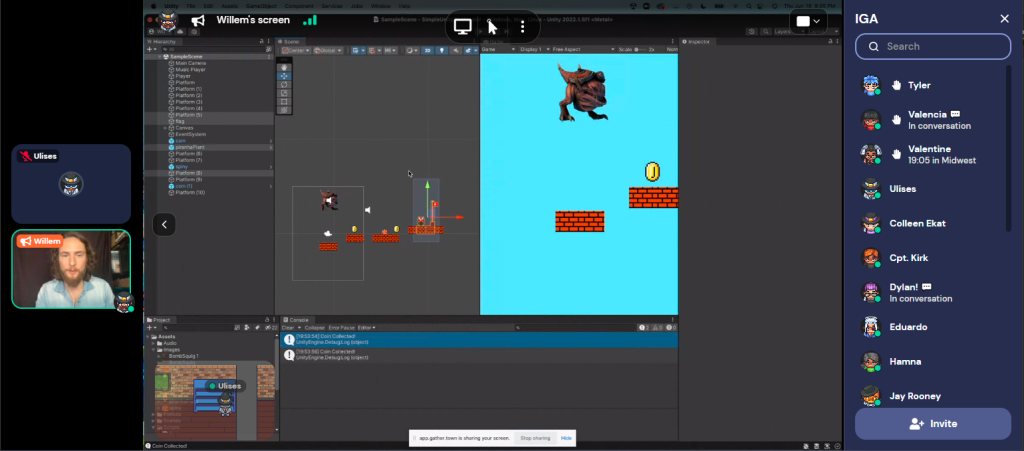The width and height of the screenshot is (1024, 451).
Task: Open the Global rotation dropdown
Action: coord(328,50)
